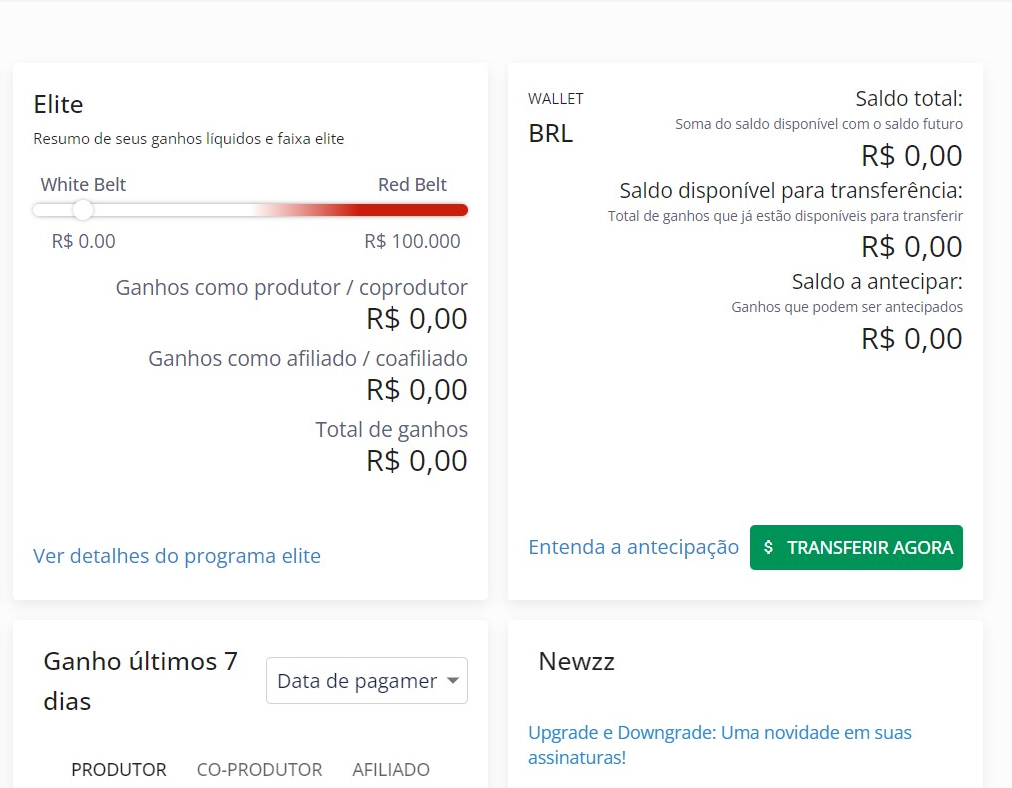Click the 'Saldo total:' heading

(908, 99)
